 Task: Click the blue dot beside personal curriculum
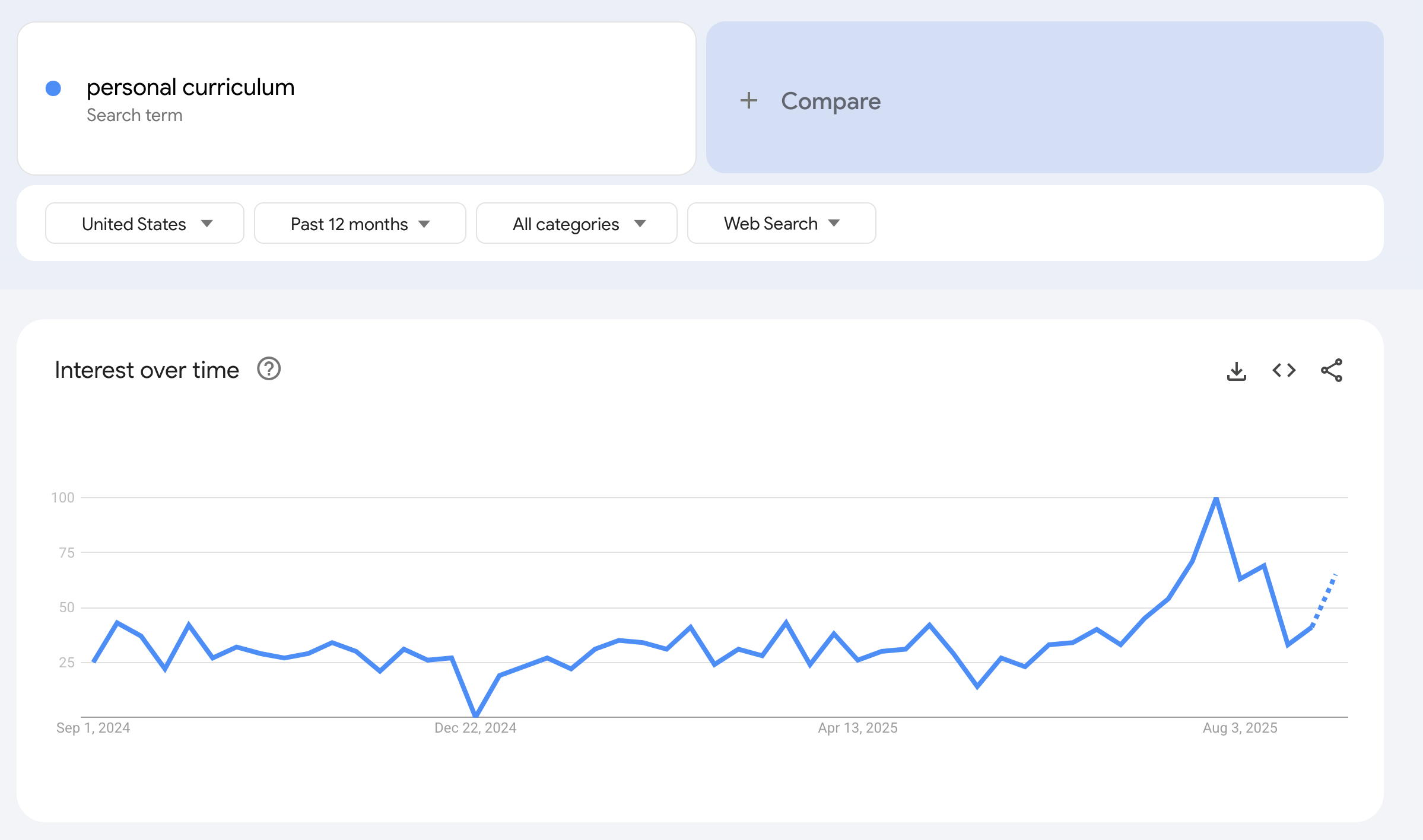pyautogui.click(x=53, y=88)
